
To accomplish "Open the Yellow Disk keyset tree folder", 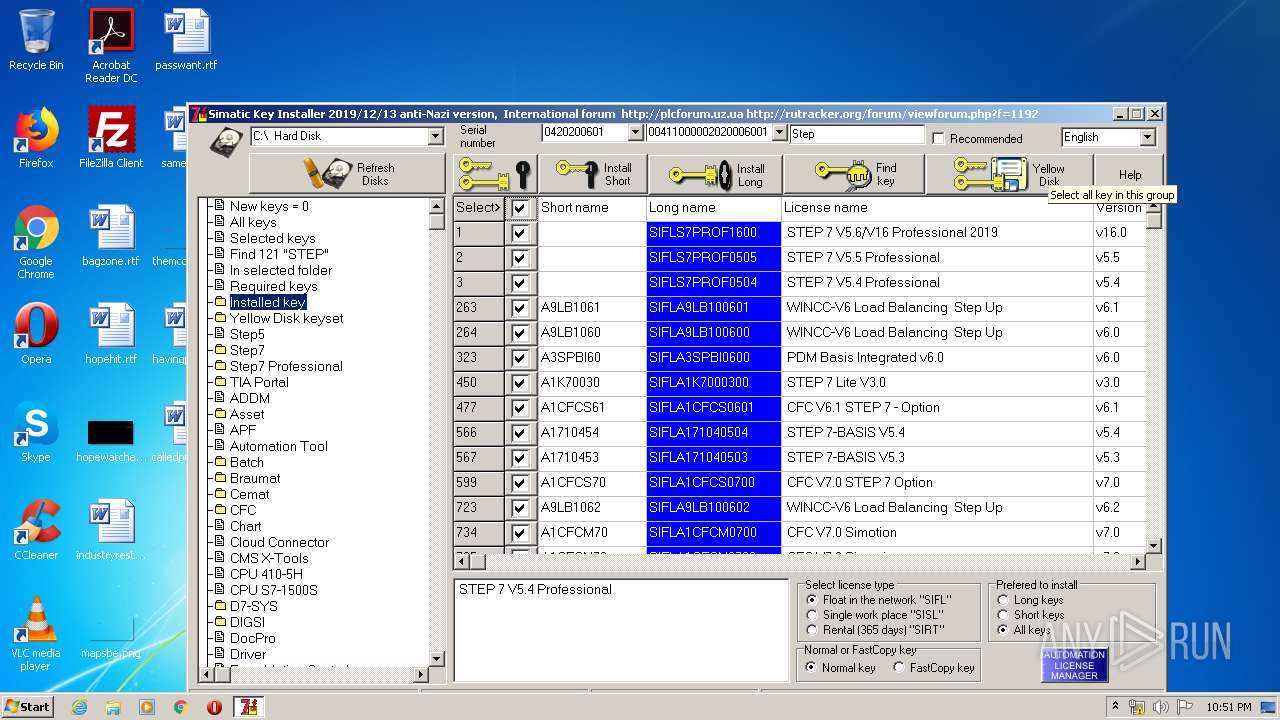I will click(x=286, y=318).
